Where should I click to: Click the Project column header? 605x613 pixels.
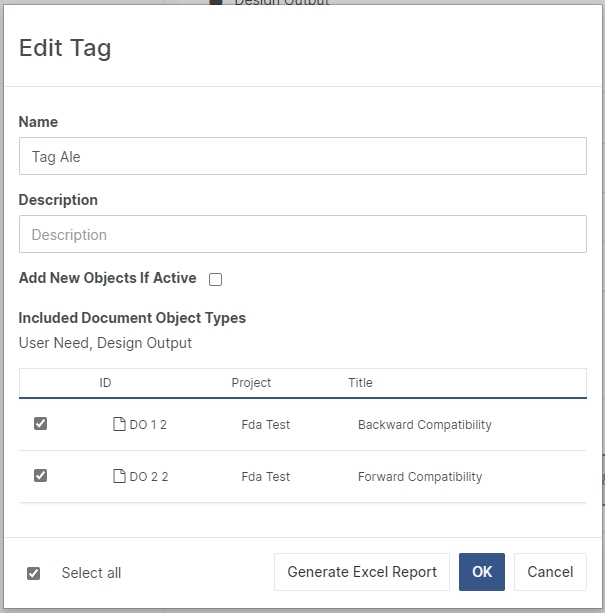click(x=251, y=383)
